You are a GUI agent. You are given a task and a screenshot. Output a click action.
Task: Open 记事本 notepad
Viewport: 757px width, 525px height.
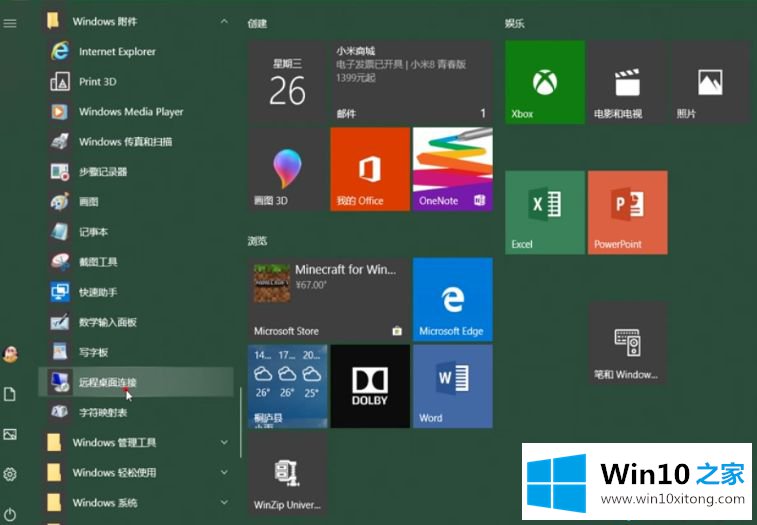point(135,232)
